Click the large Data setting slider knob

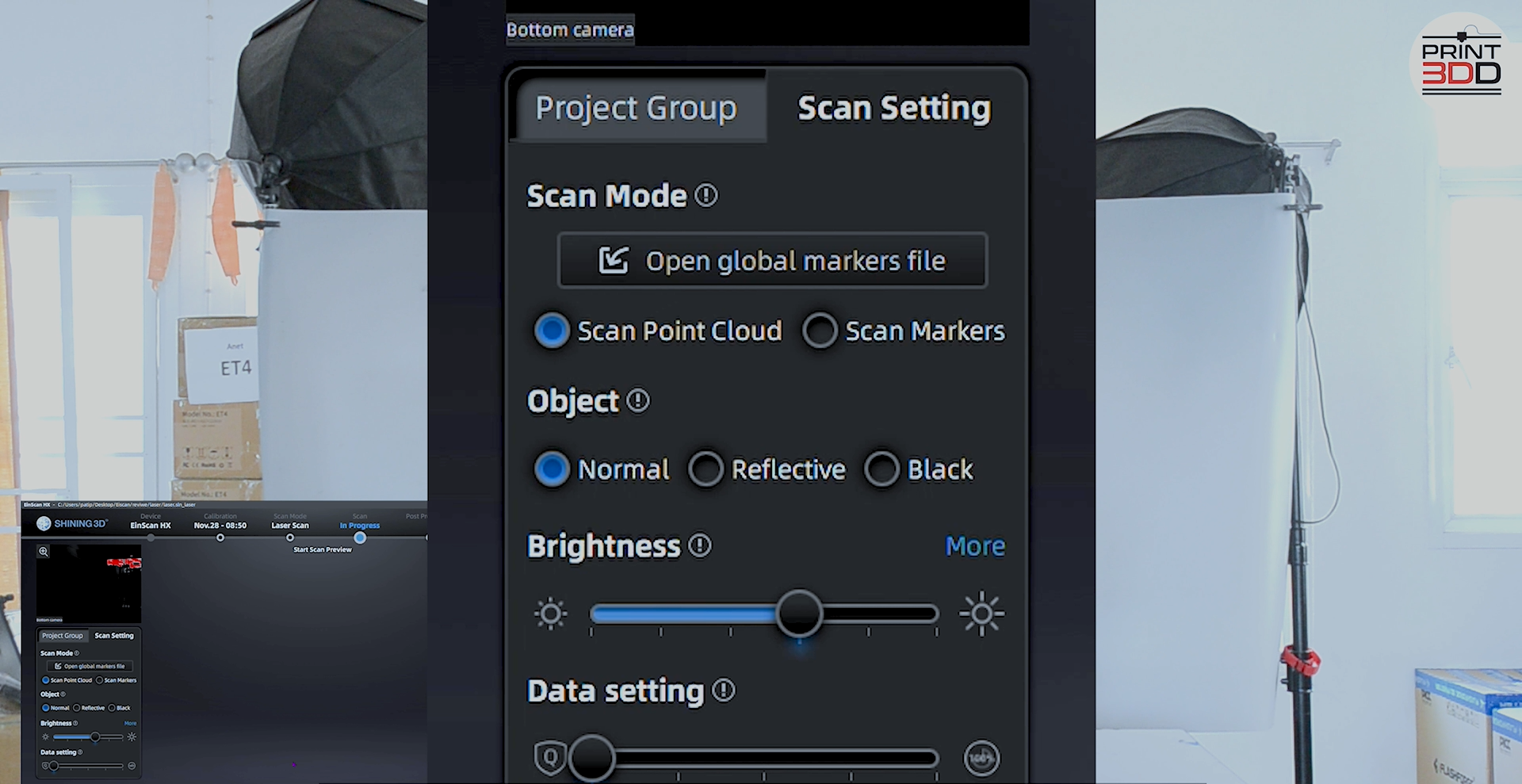[591, 759]
